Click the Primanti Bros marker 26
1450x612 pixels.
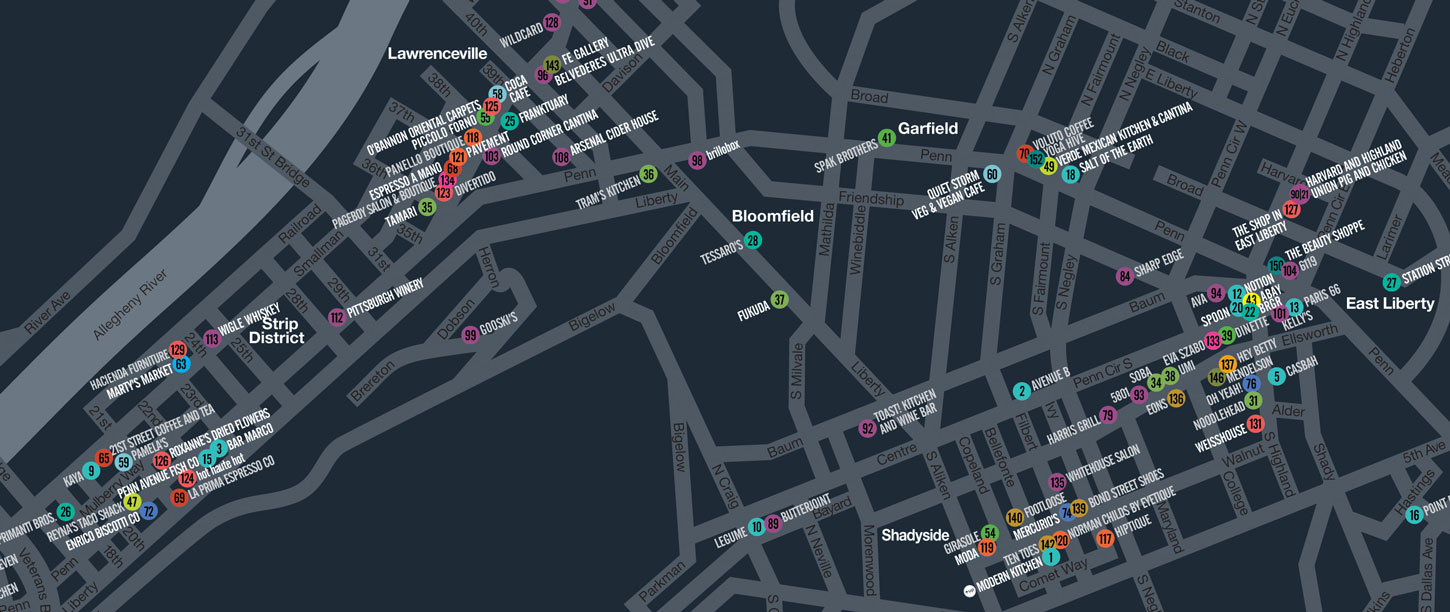click(x=65, y=512)
